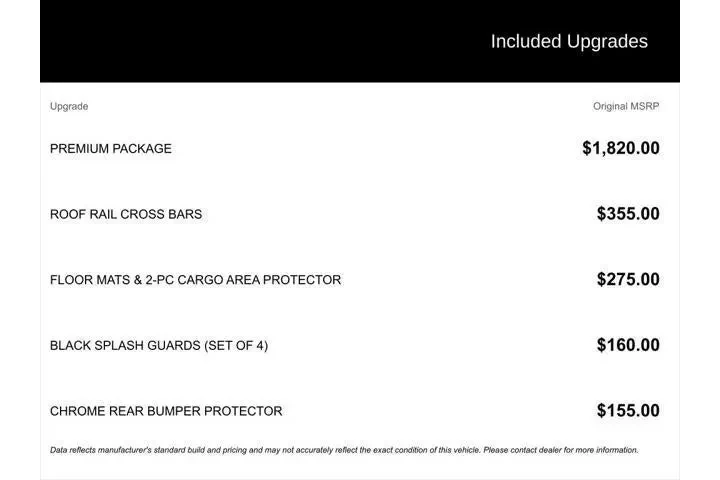Click the $155.00 price
720x480 pixels.
click(x=628, y=411)
